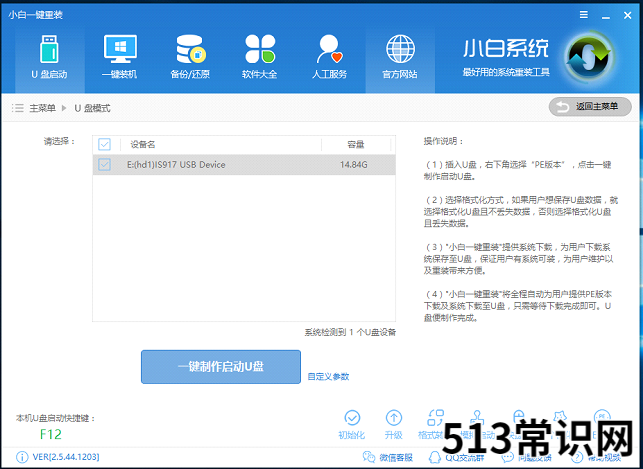The image size is (643, 469).
Task: Click the U盘模式 breadcrumb item
Action: pyautogui.click(x=92, y=108)
